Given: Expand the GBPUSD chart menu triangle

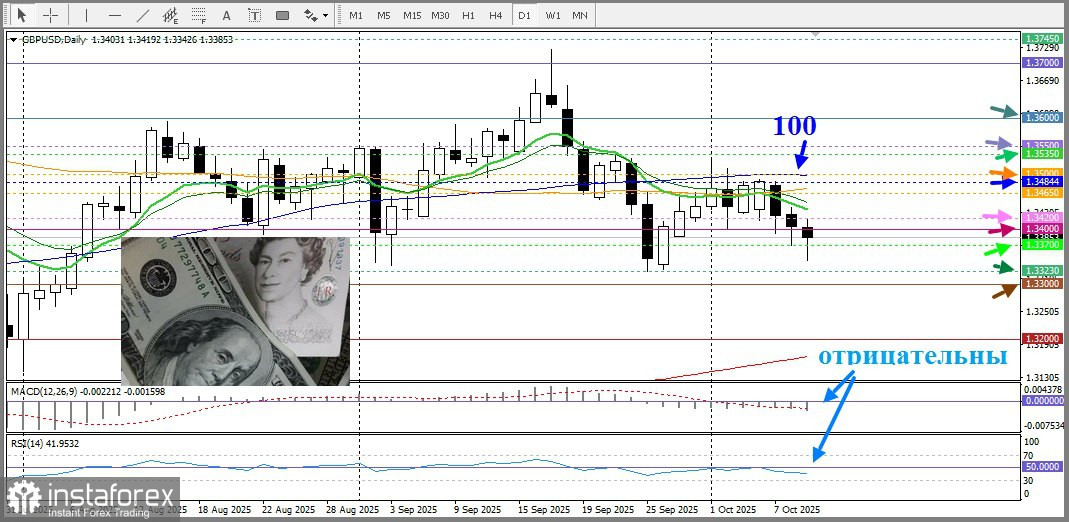Looking at the screenshot, I should 14,40.
